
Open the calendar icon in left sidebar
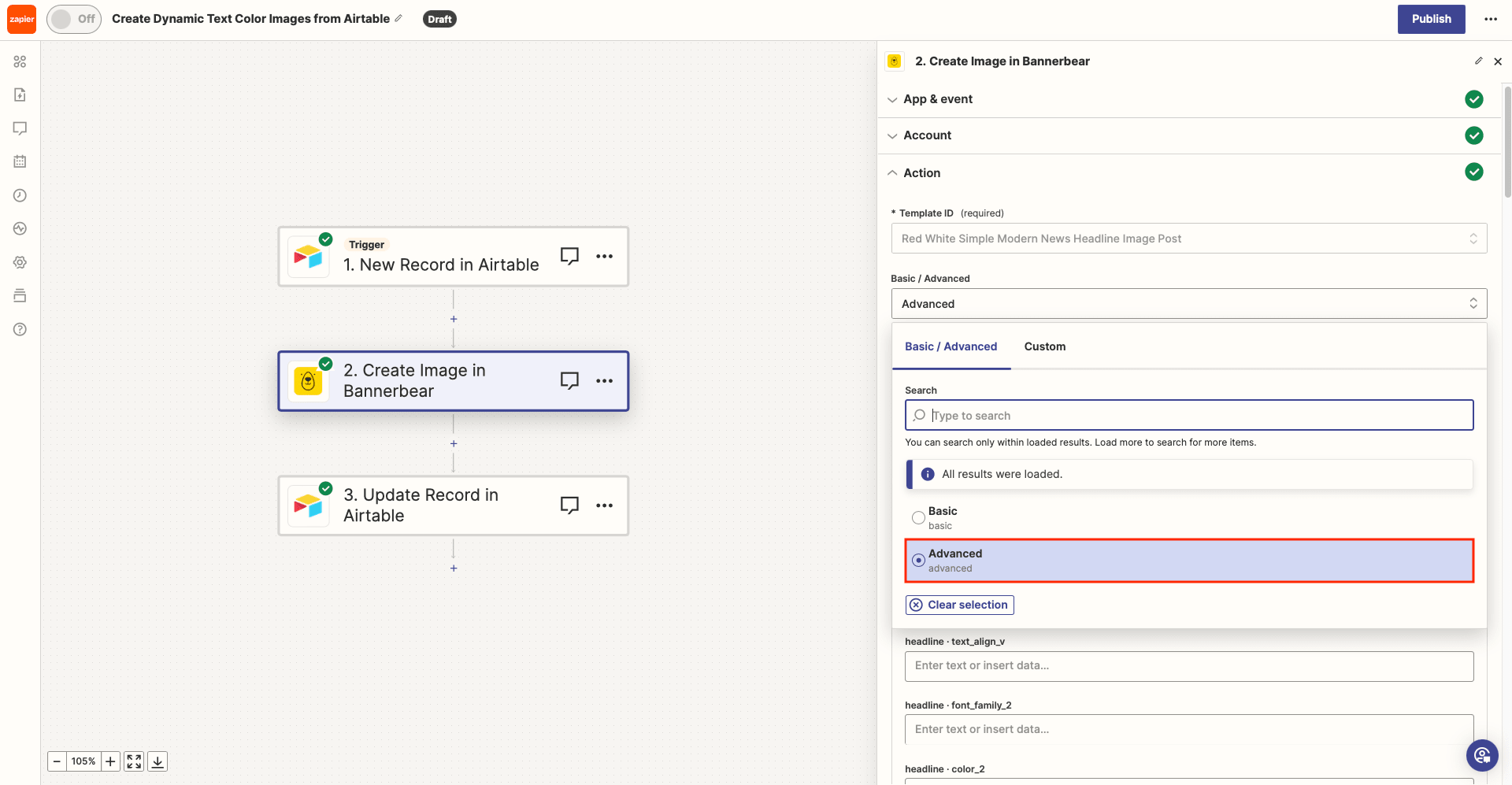click(20, 161)
